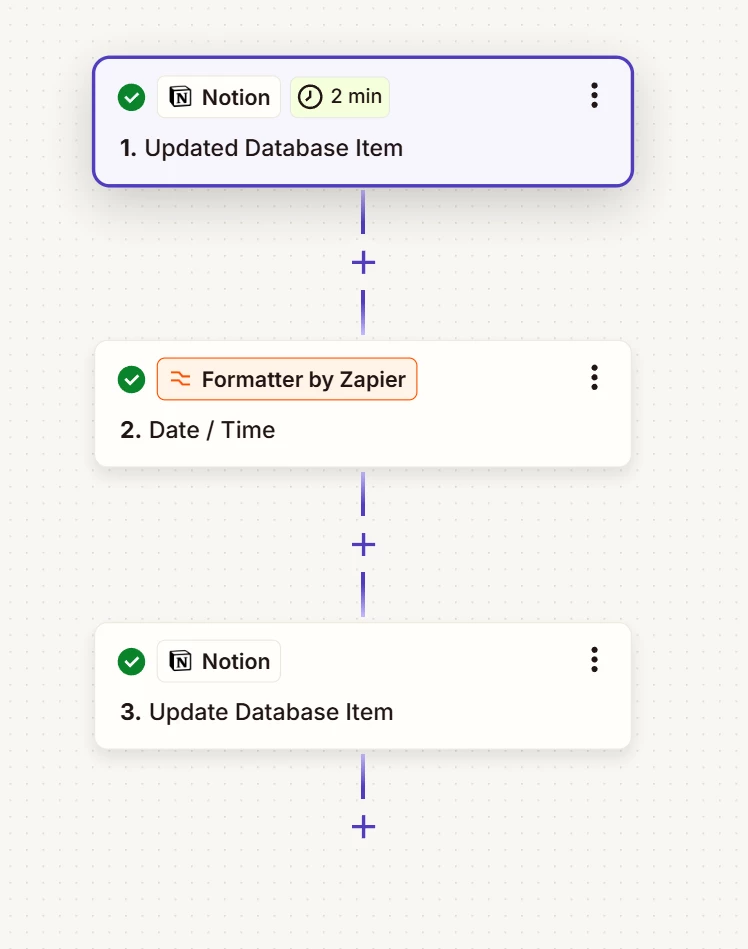This screenshot has width=748, height=949.
Task: Click the Formatter icon in step 2
Action: pos(180,379)
